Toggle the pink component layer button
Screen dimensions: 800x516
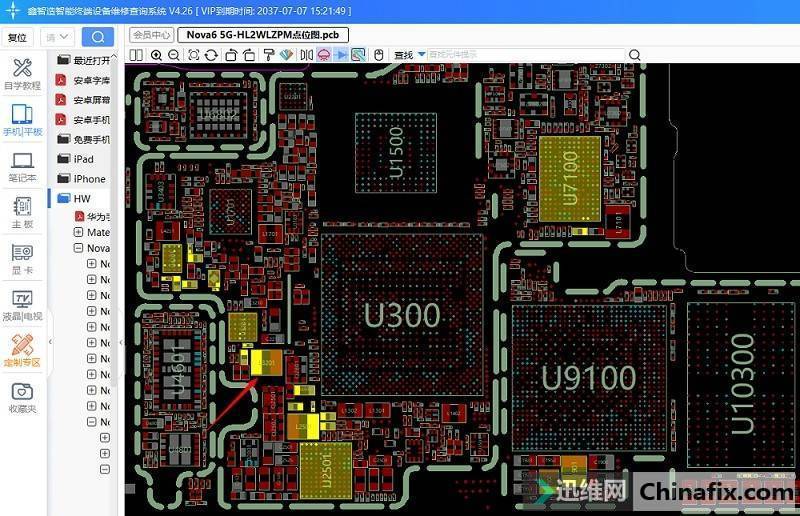pos(324,55)
